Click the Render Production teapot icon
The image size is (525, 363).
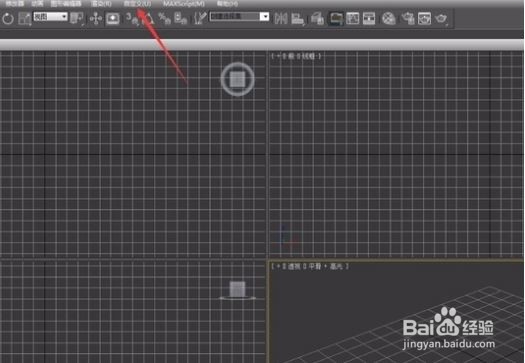click(x=441, y=18)
